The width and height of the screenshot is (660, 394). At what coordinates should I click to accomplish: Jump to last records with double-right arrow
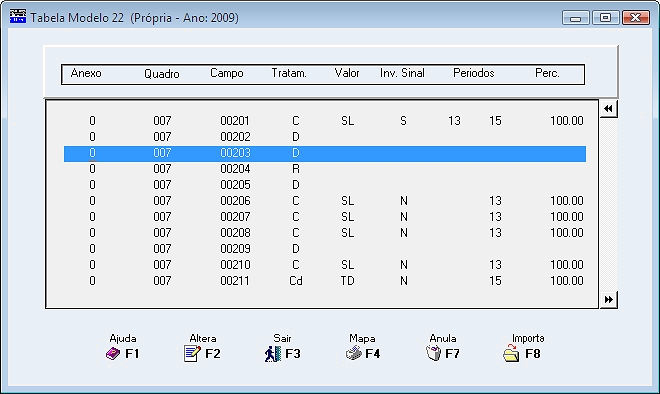tap(608, 299)
